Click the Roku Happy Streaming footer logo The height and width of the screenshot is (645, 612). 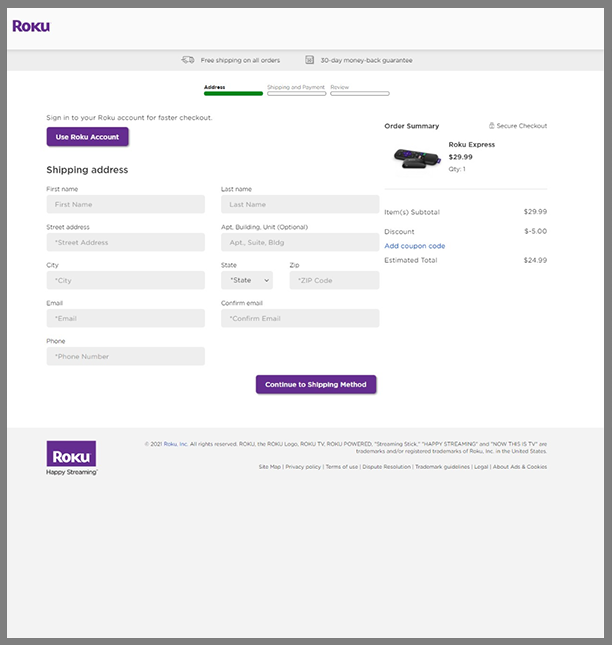tap(72, 458)
